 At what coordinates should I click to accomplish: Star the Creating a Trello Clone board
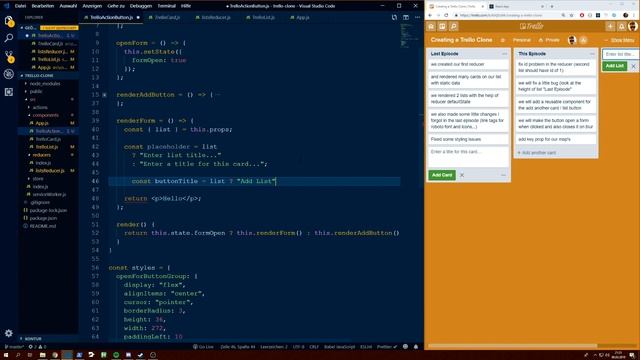(x=502, y=40)
